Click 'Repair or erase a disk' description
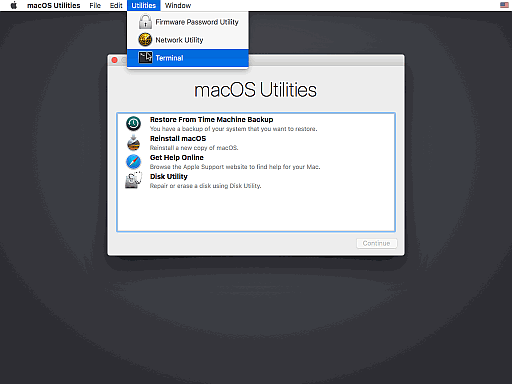Viewport: 512px width, 384px height. pyautogui.click(x=205, y=186)
